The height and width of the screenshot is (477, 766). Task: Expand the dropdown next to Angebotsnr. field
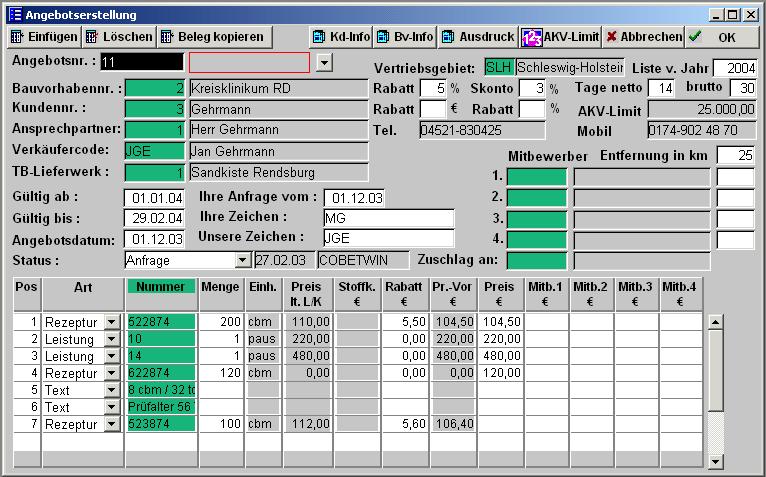click(323, 63)
